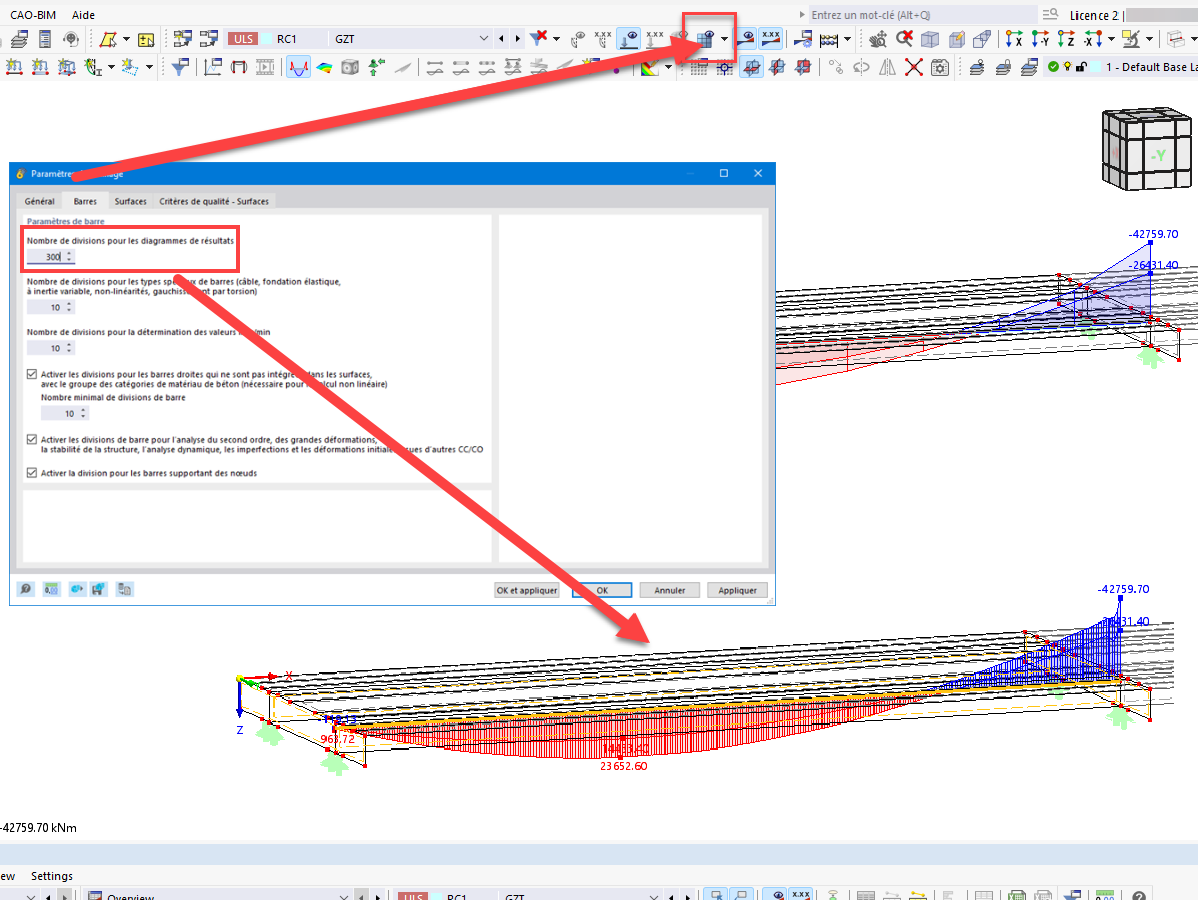
Task: Switch to the Général tab
Action: [x=40, y=201]
